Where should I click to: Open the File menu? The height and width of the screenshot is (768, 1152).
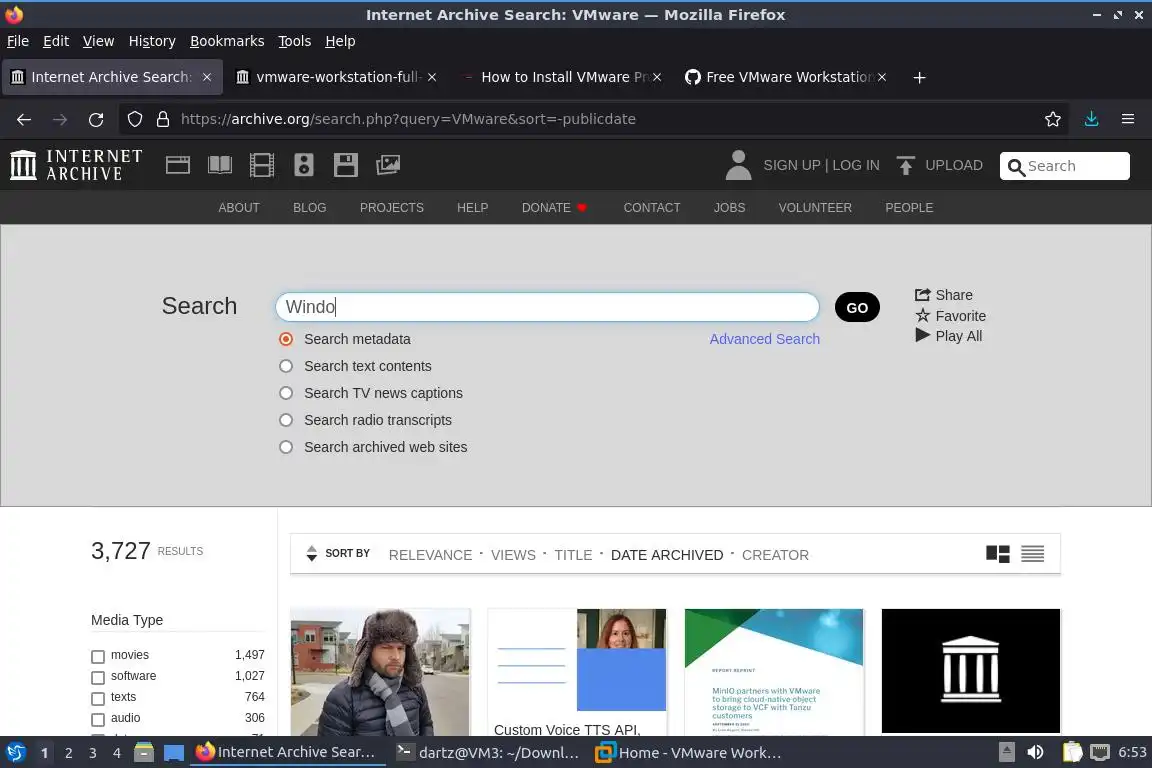18,41
